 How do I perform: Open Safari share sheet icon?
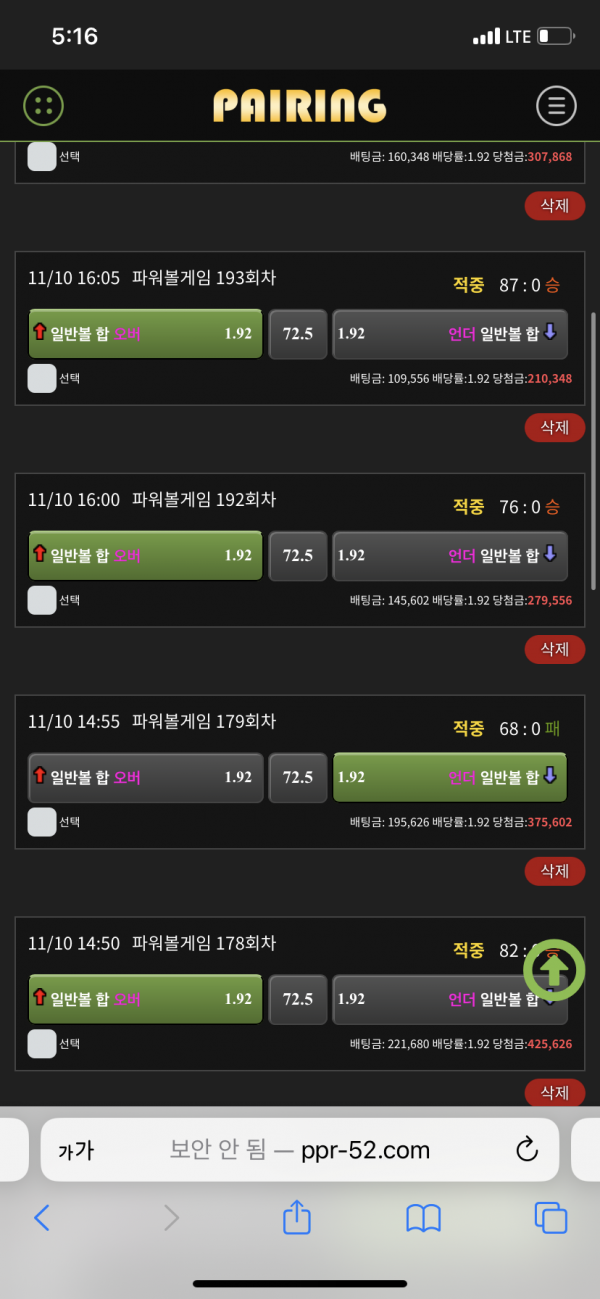(297, 1217)
